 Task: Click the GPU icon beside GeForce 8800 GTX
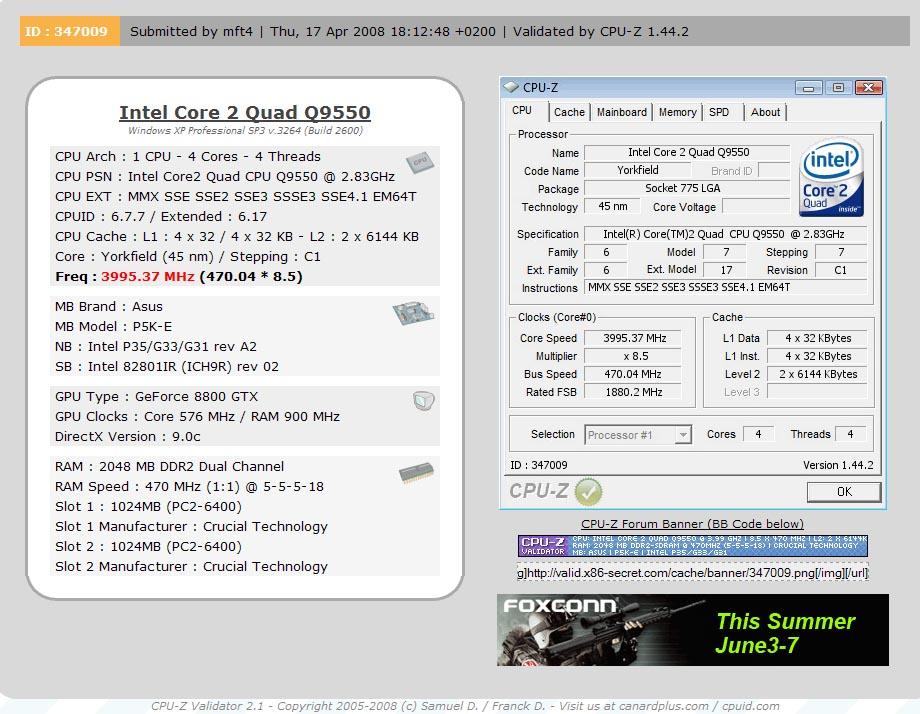[424, 401]
